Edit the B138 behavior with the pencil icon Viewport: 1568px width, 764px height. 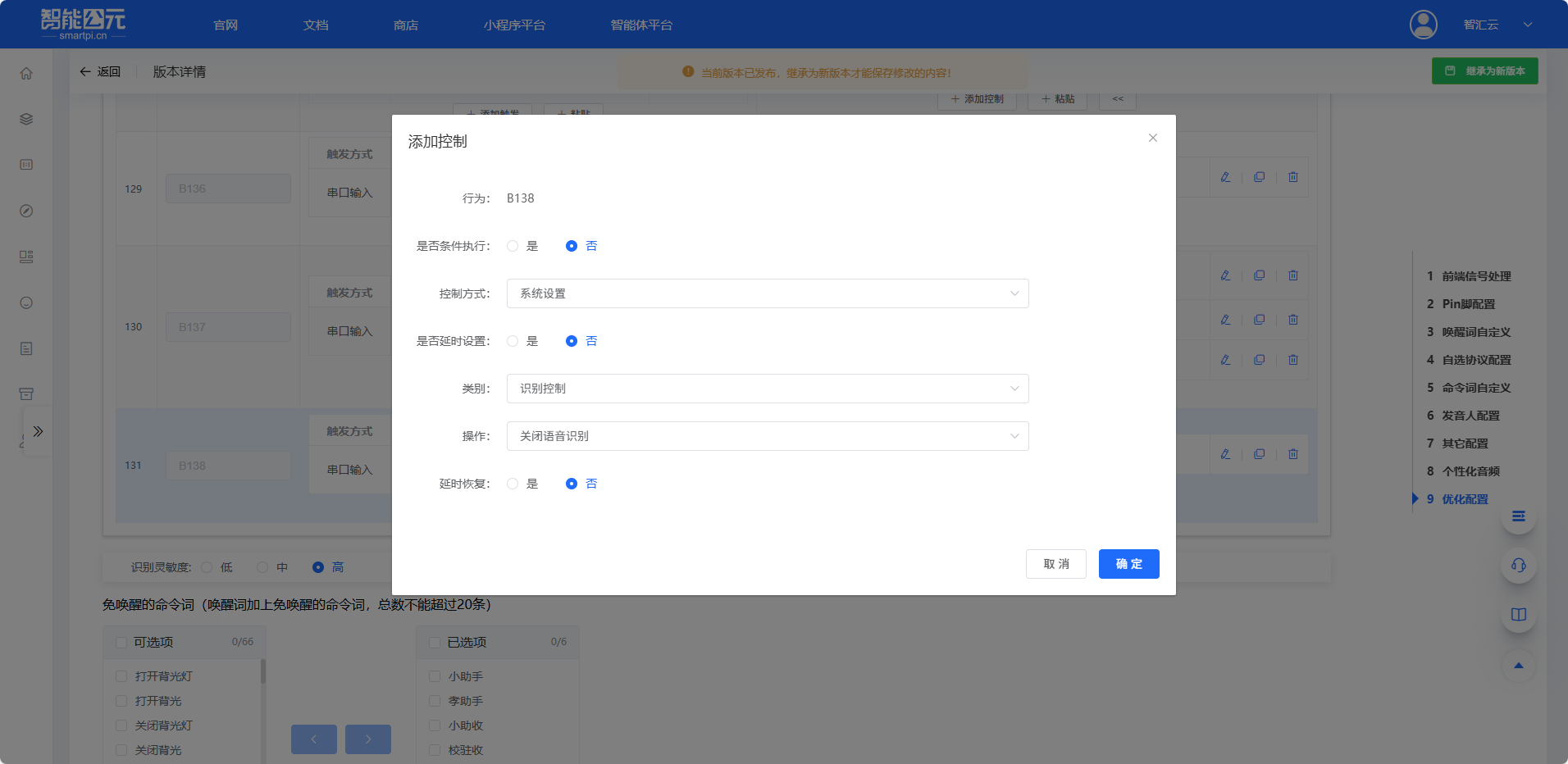tap(1225, 453)
